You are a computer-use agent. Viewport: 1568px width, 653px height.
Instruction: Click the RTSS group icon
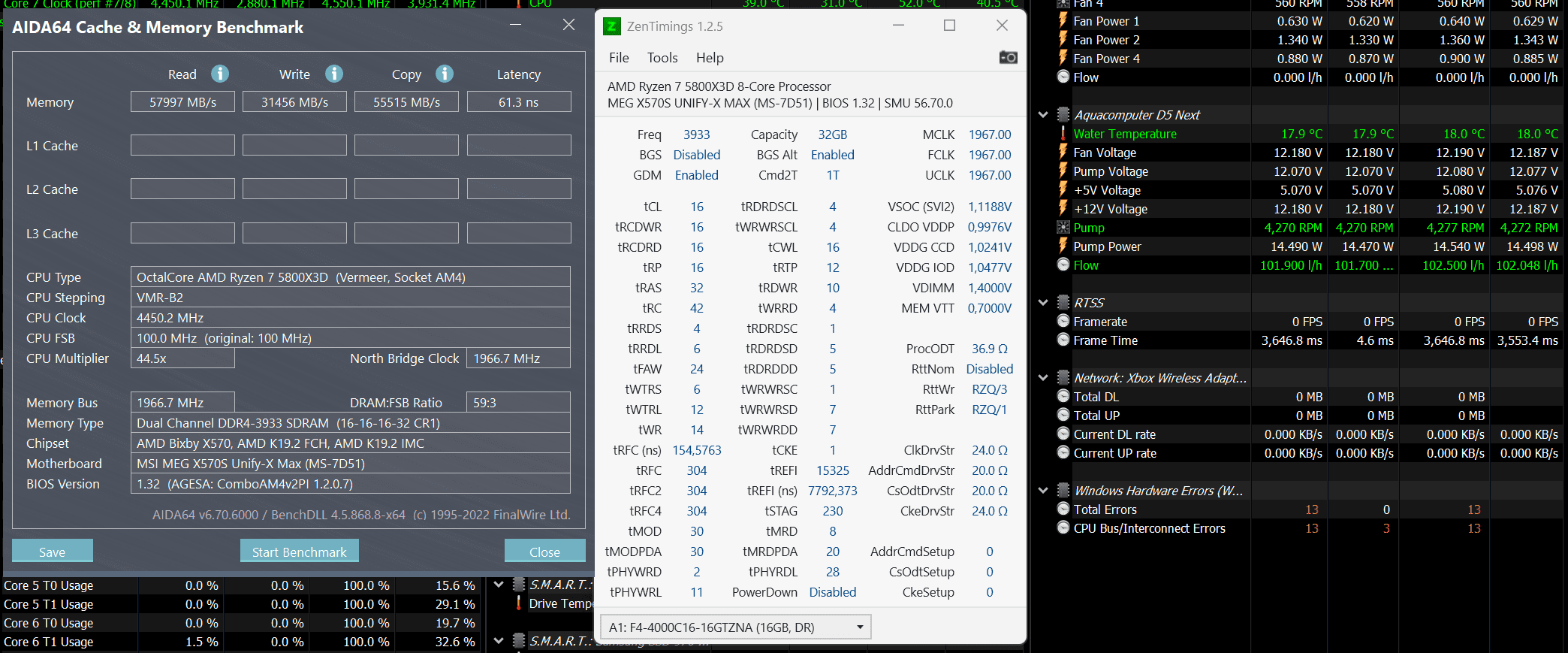pyautogui.click(x=1063, y=303)
